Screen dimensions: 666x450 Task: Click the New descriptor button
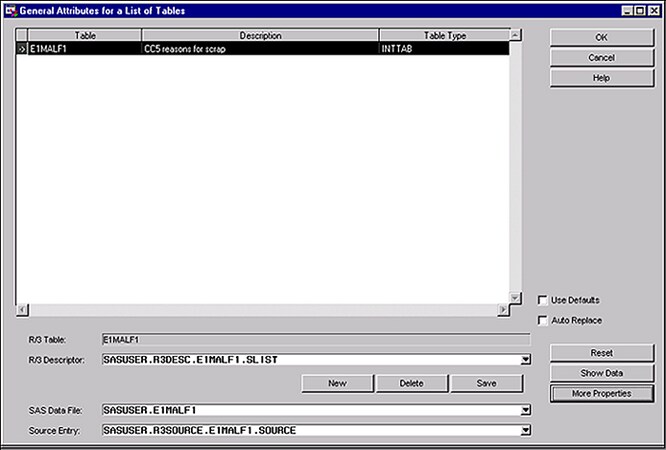(337, 383)
